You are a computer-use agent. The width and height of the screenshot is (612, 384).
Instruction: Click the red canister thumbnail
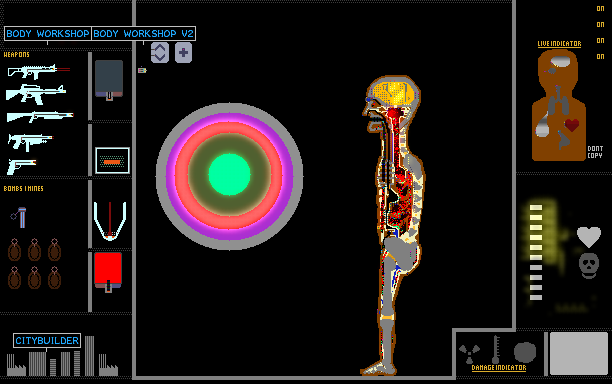pyautogui.click(x=108, y=272)
